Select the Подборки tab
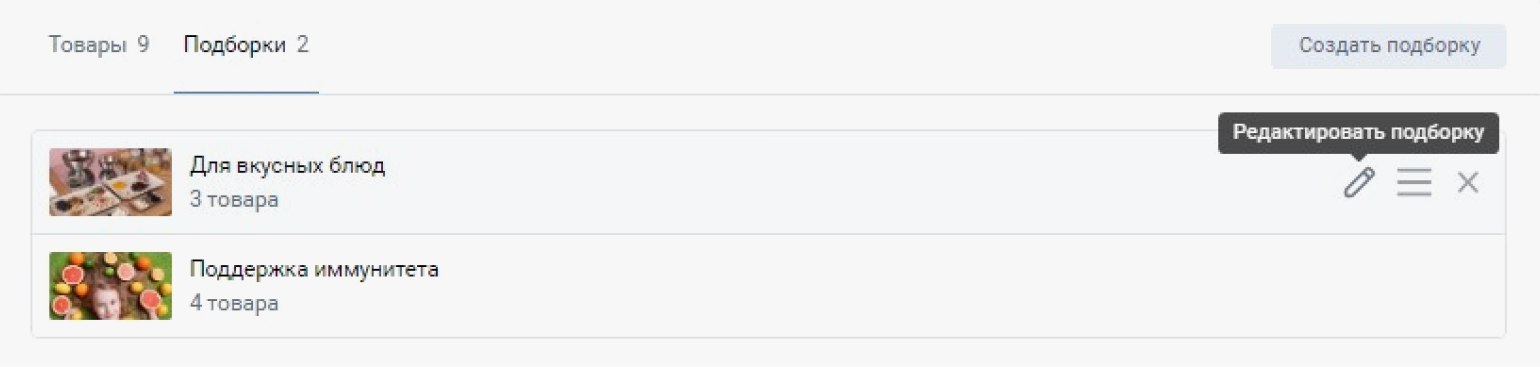 246,45
